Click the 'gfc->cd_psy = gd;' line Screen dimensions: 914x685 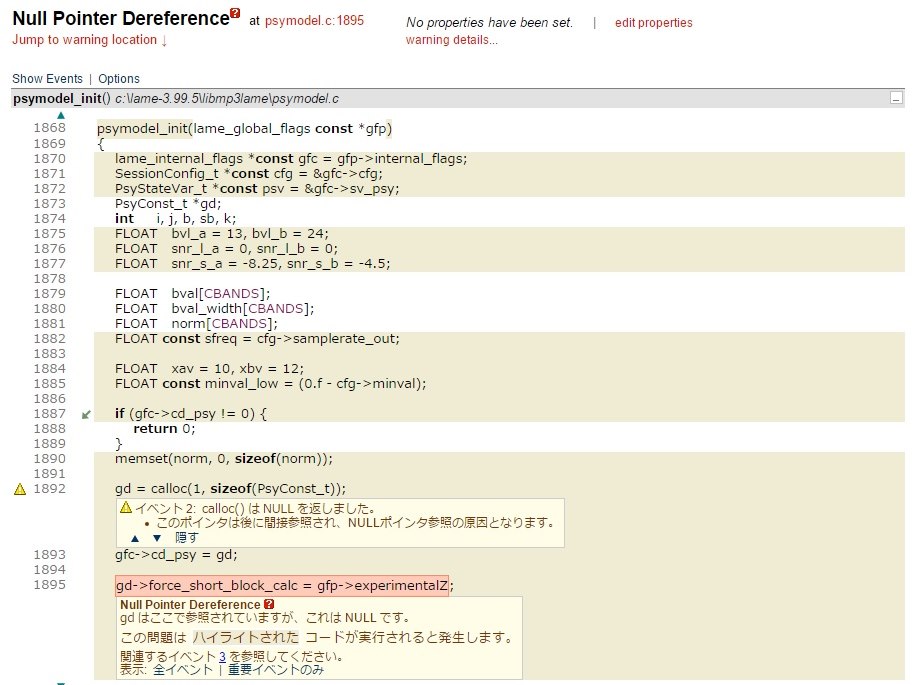click(176, 554)
